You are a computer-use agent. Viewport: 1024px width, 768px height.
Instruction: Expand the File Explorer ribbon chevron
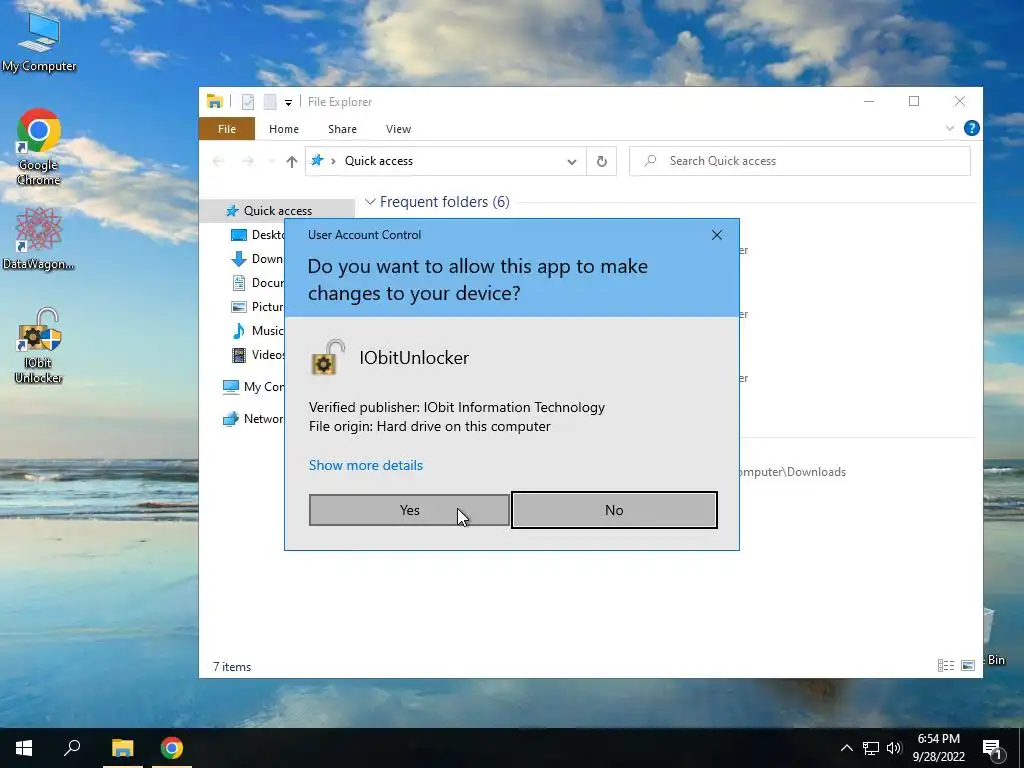coord(950,128)
